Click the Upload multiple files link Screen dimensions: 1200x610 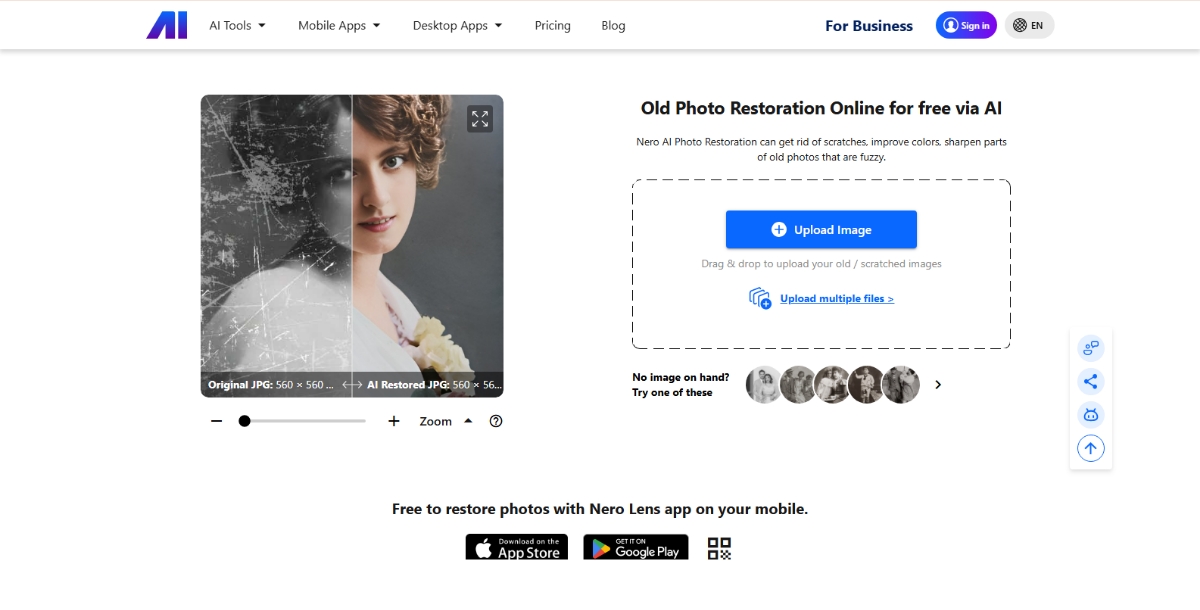pos(837,299)
